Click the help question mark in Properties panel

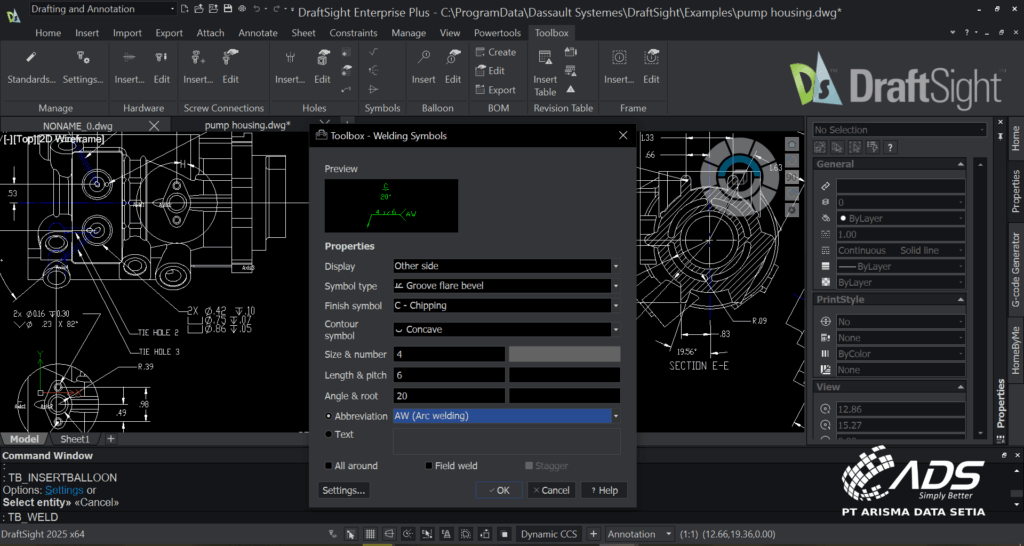pos(889,148)
